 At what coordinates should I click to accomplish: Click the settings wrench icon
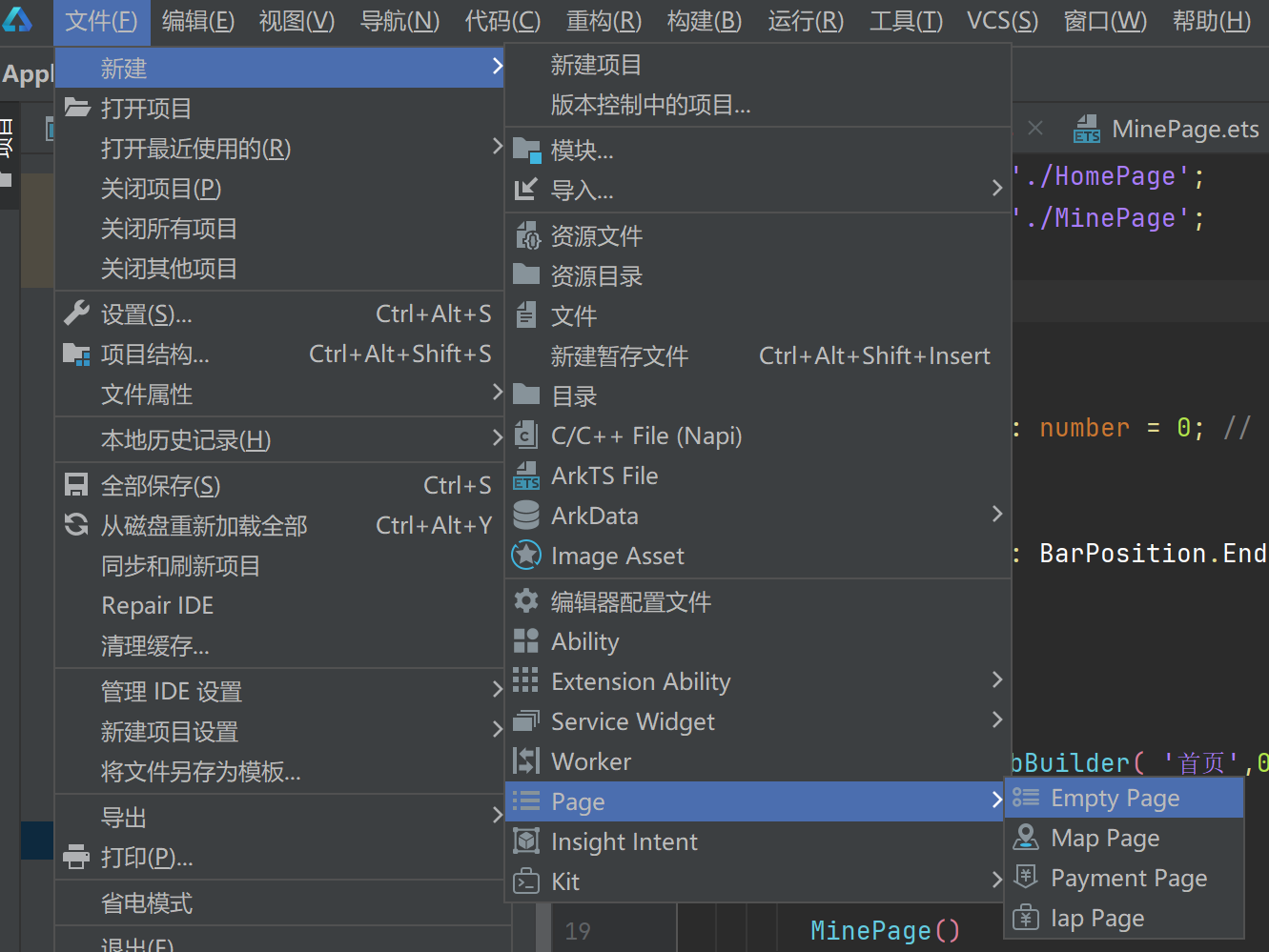coord(76,313)
